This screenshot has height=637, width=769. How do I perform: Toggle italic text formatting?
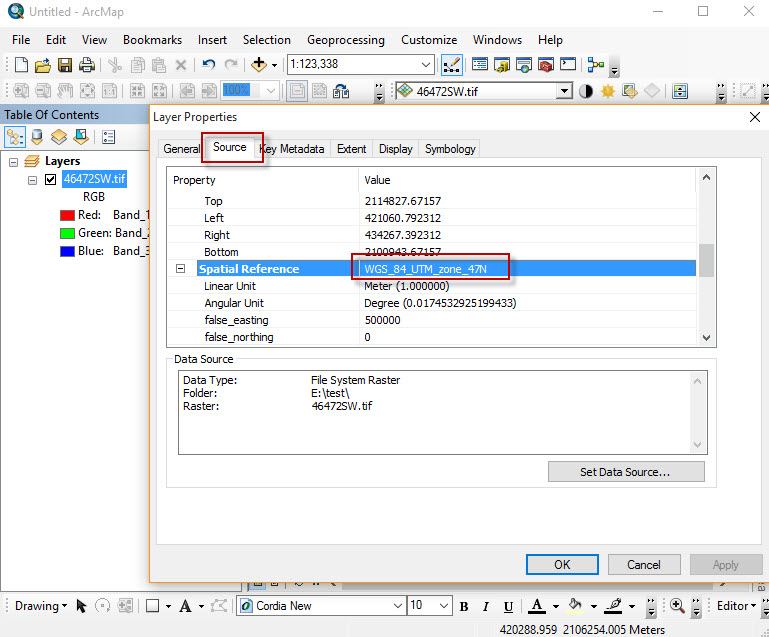(x=486, y=607)
